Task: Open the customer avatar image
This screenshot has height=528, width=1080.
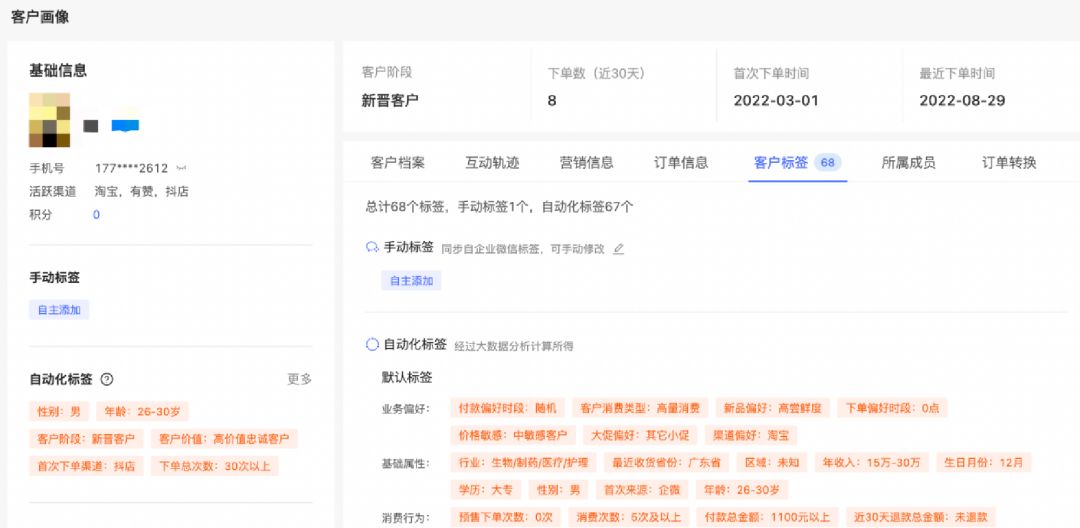Action: 50,120
